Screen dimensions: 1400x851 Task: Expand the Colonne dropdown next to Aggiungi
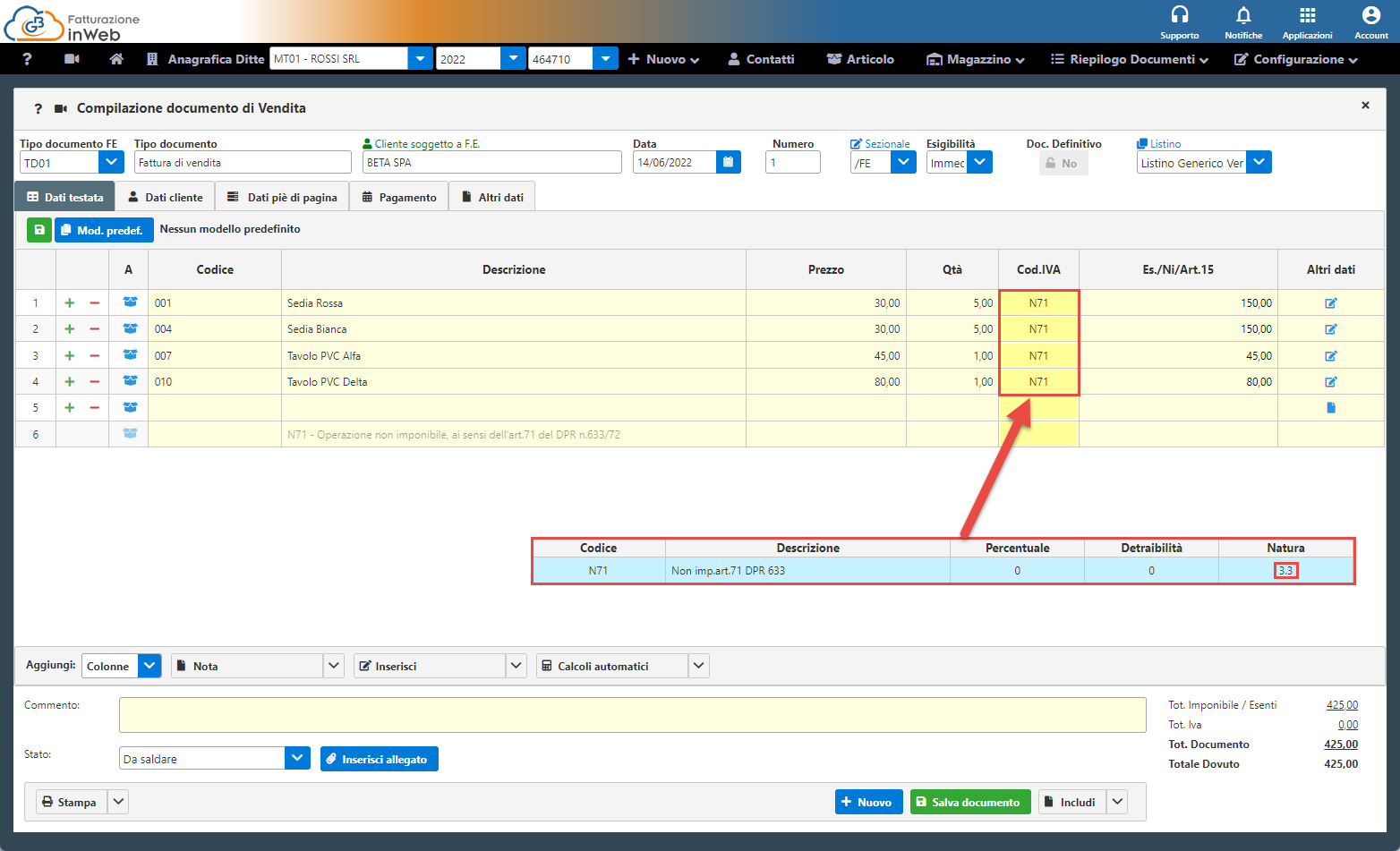pyautogui.click(x=149, y=666)
